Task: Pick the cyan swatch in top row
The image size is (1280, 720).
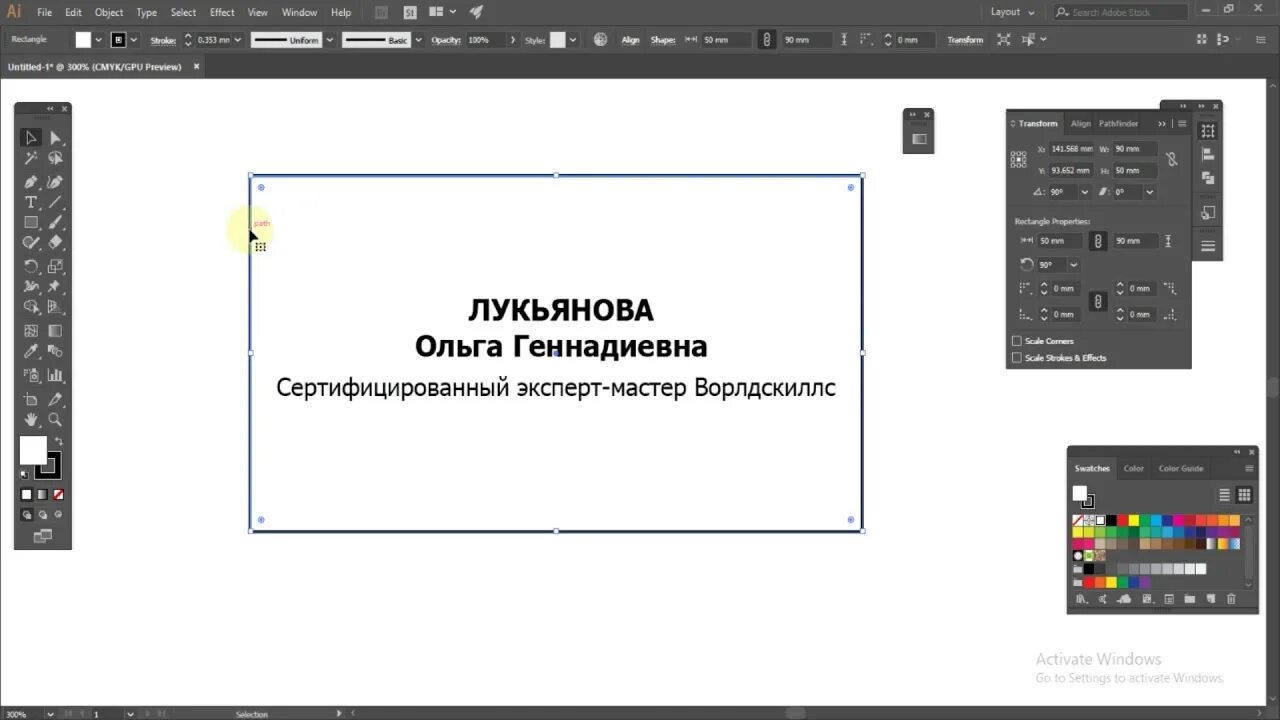Action: point(1156,520)
